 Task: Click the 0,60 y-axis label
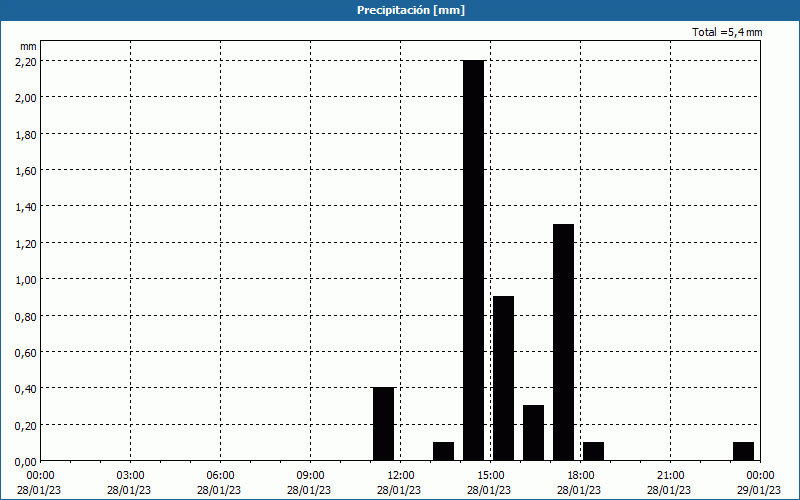point(26,353)
